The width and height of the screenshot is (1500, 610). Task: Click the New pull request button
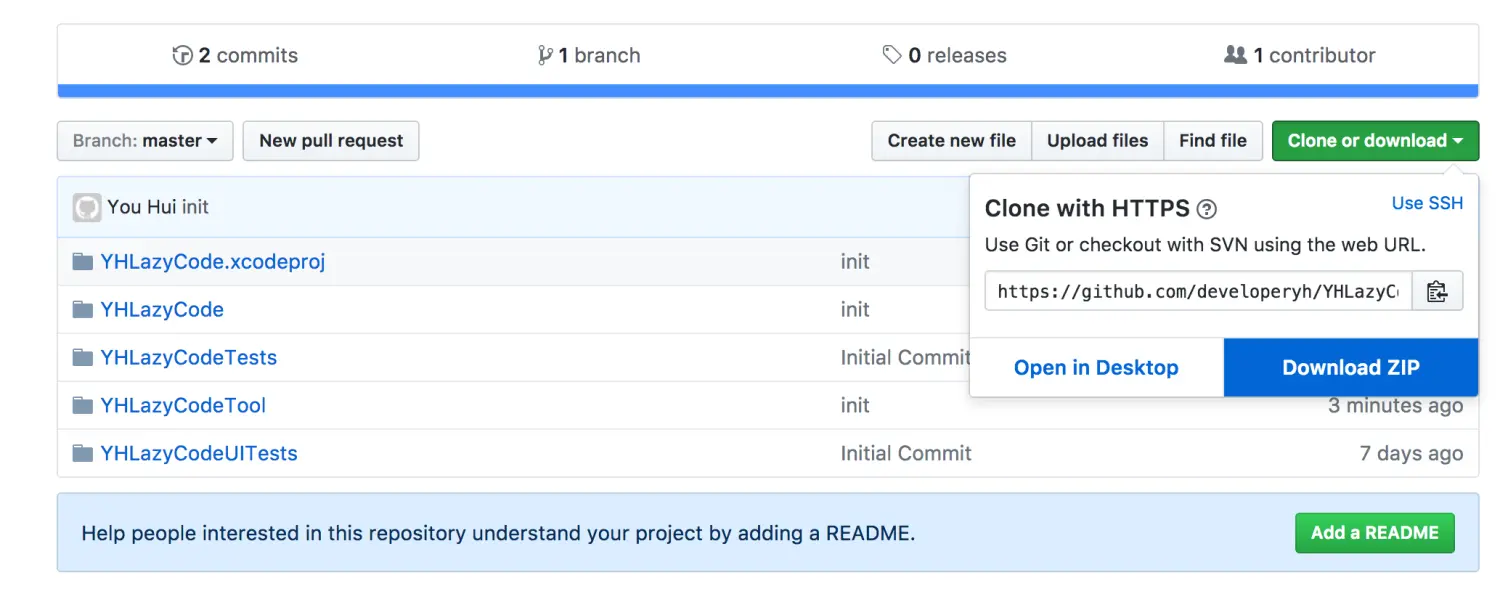(x=331, y=141)
